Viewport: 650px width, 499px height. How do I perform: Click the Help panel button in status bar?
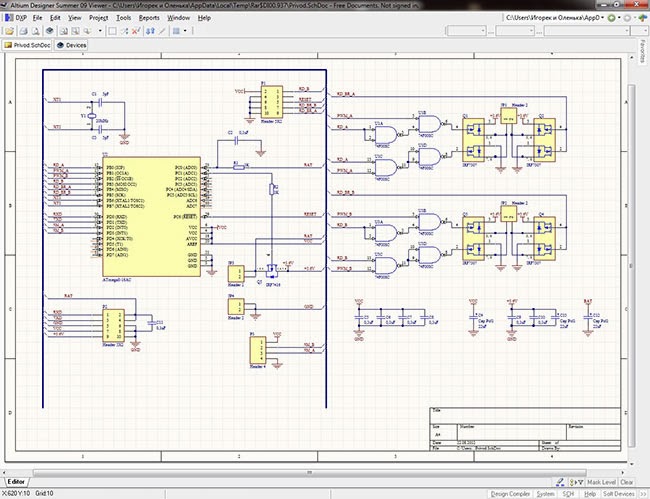coord(590,494)
